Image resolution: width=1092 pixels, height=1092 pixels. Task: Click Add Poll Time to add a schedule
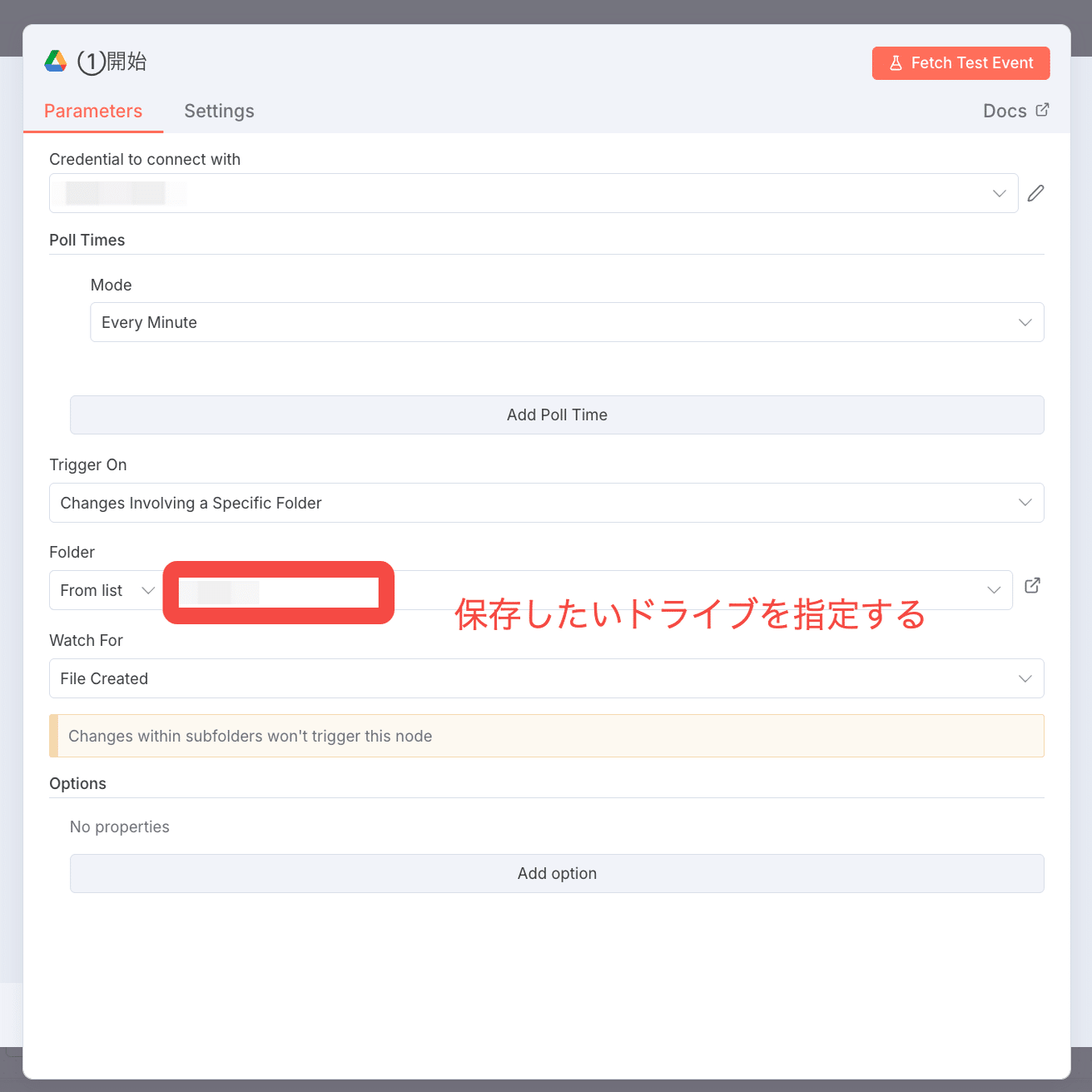557,414
